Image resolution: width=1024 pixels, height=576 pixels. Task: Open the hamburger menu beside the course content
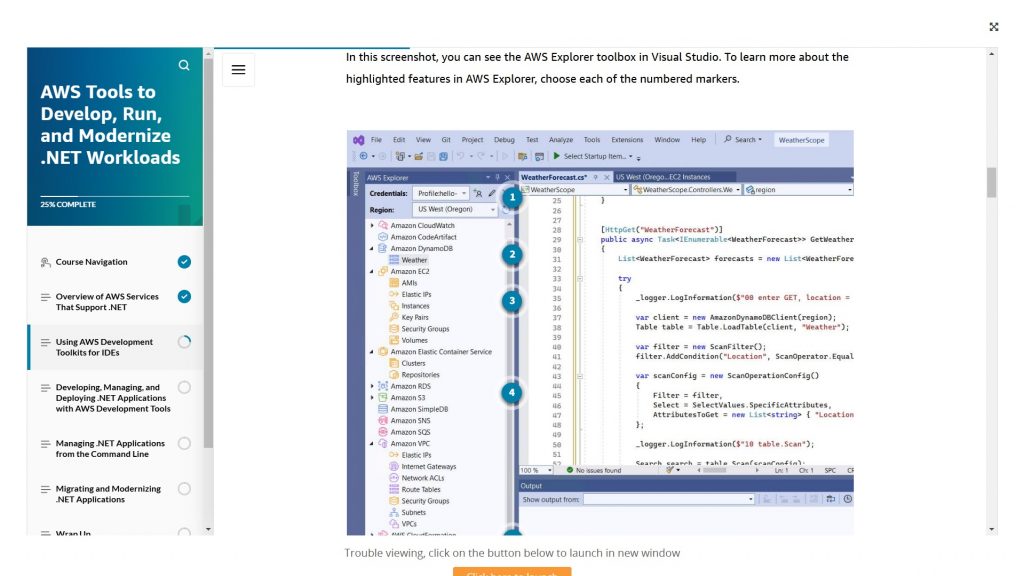238,70
